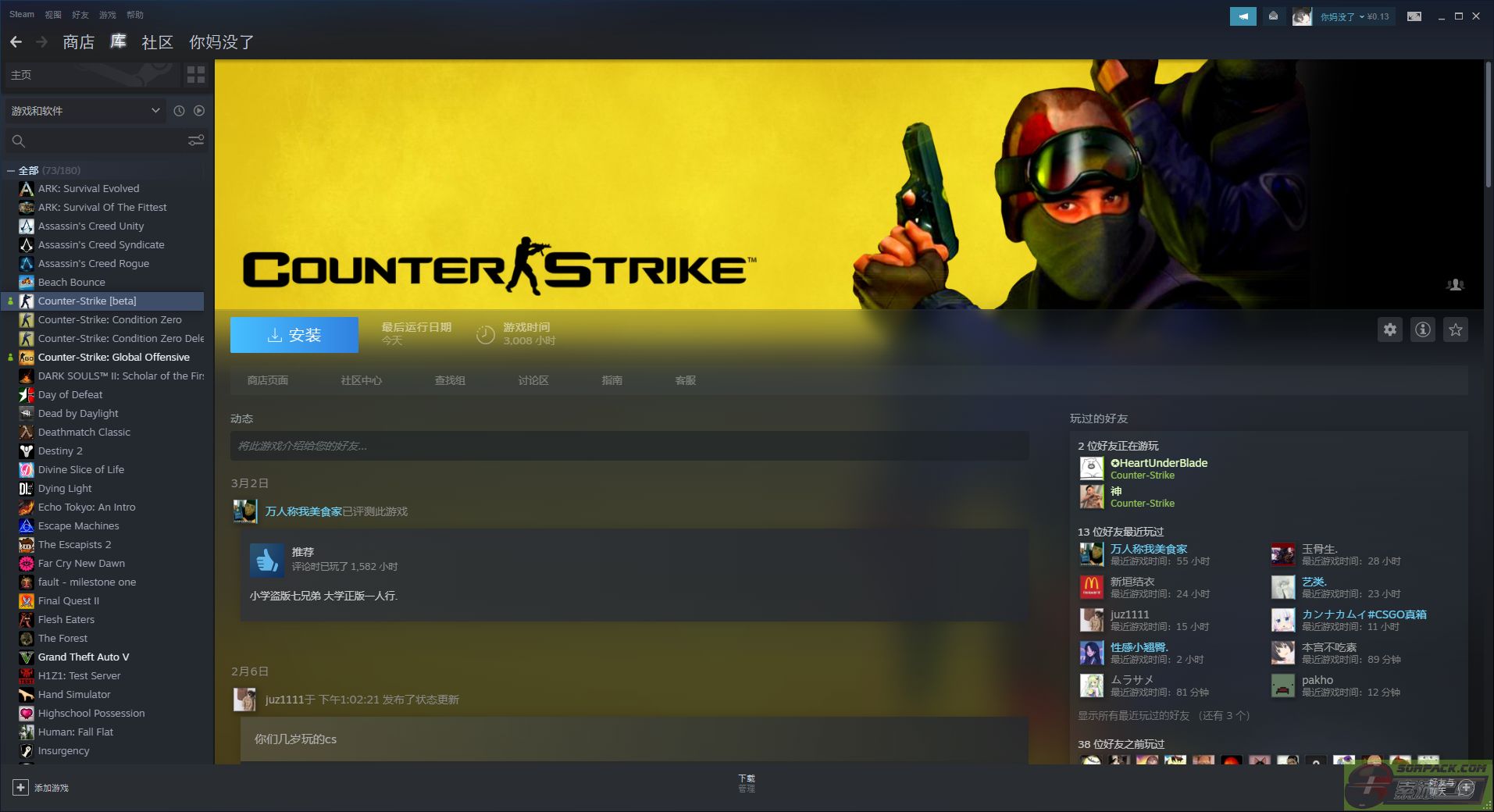Click the forward navigation arrow
Image resolution: width=1494 pixels, height=812 pixels.
[42, 41]
